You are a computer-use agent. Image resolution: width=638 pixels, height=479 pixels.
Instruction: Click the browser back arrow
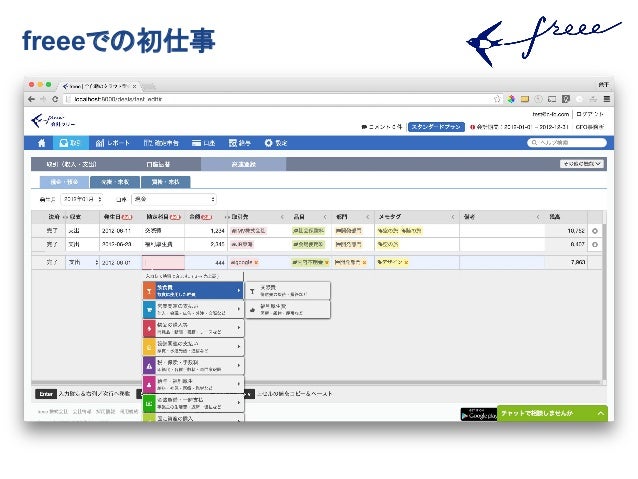32,99
